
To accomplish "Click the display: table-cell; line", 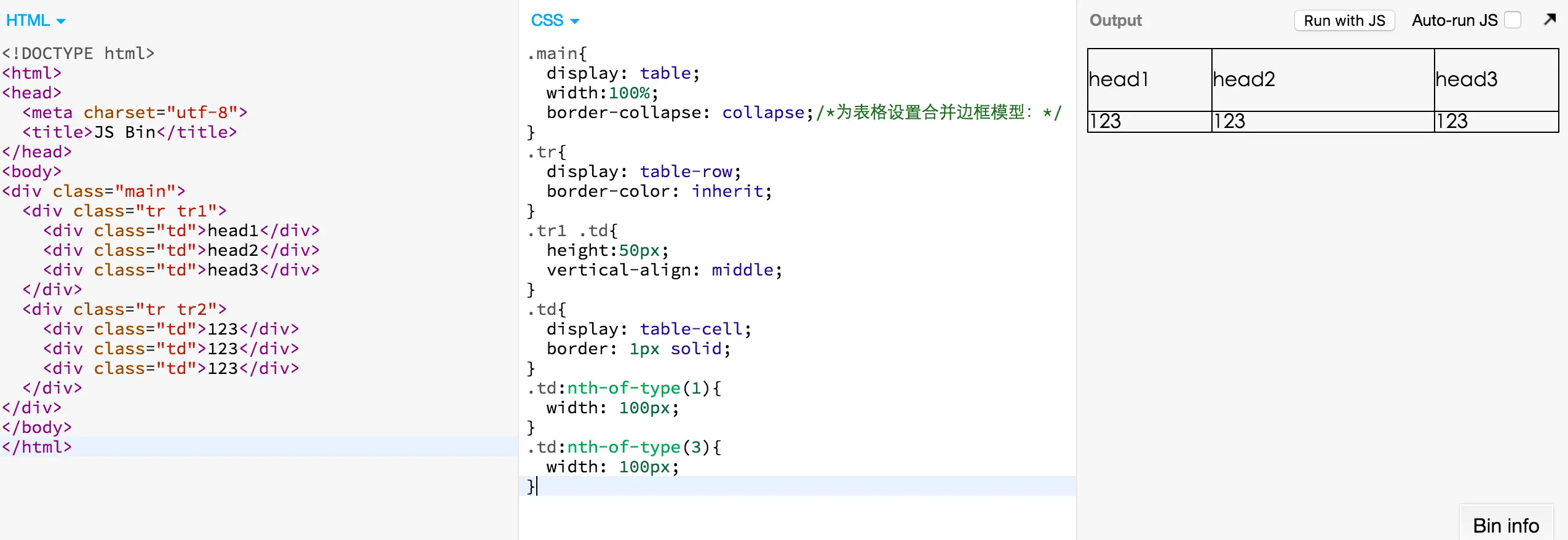I will click(x=649, y=329).
